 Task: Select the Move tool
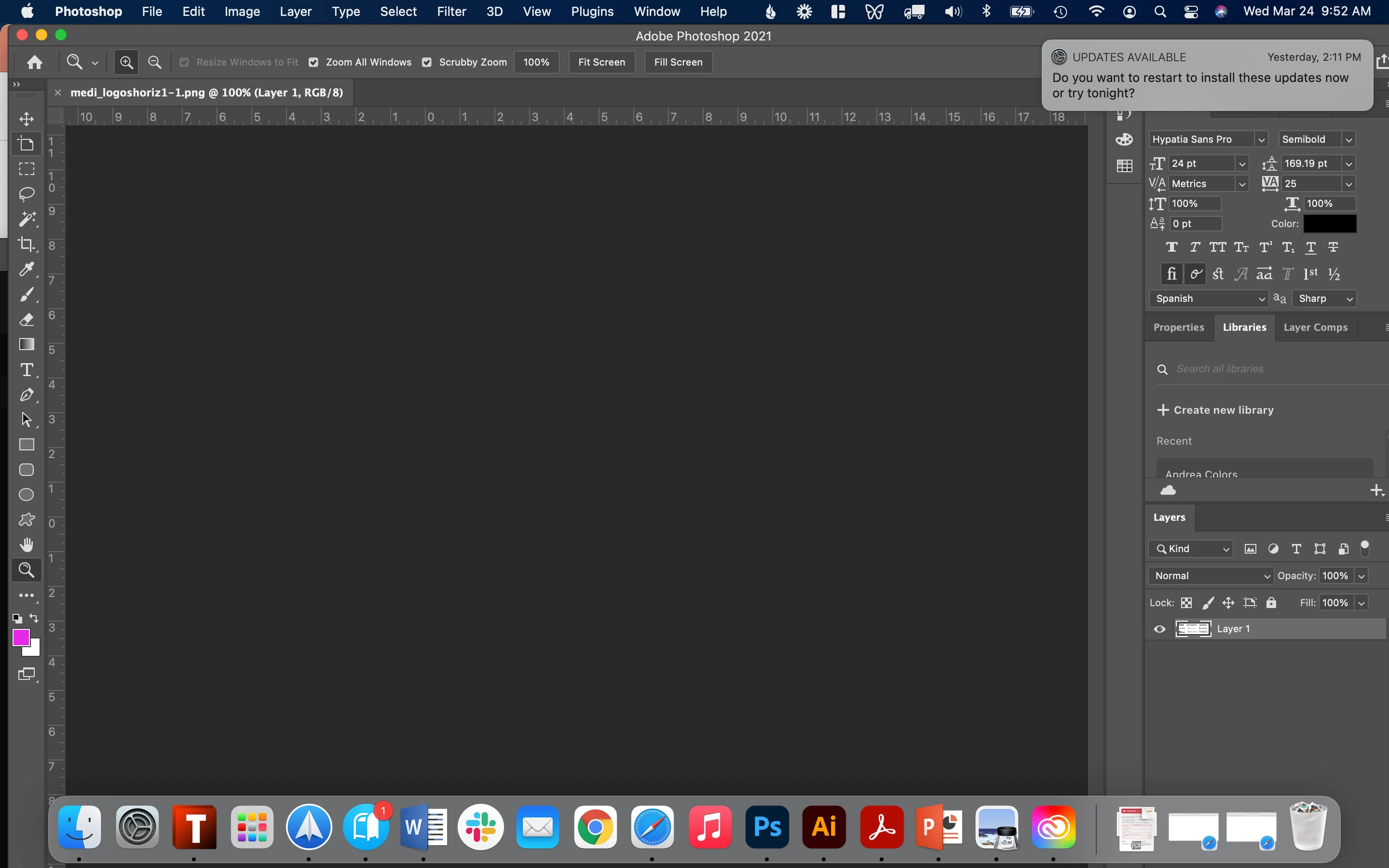coord(27,119)
